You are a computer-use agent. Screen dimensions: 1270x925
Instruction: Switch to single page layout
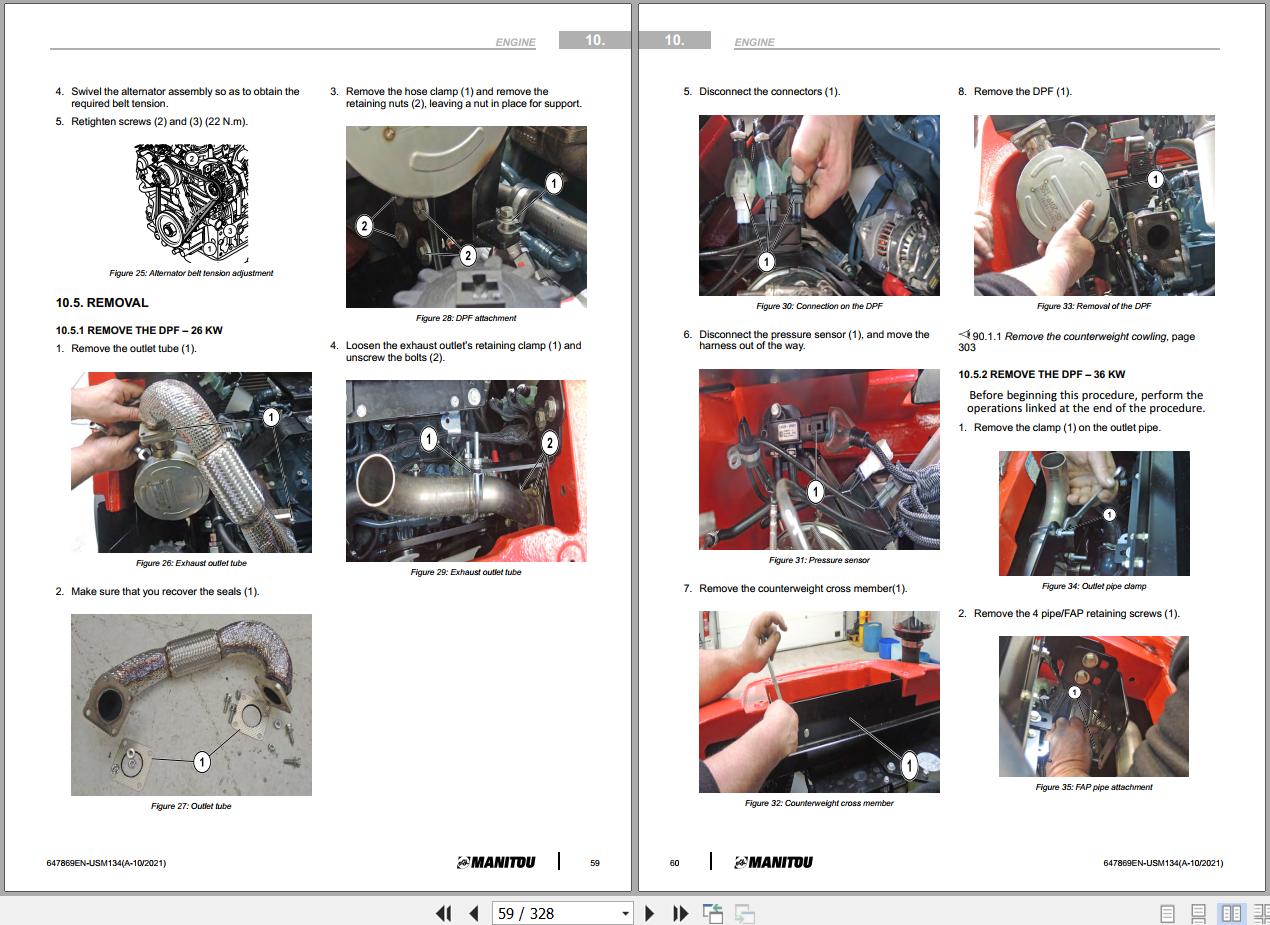click(1167, 913)
